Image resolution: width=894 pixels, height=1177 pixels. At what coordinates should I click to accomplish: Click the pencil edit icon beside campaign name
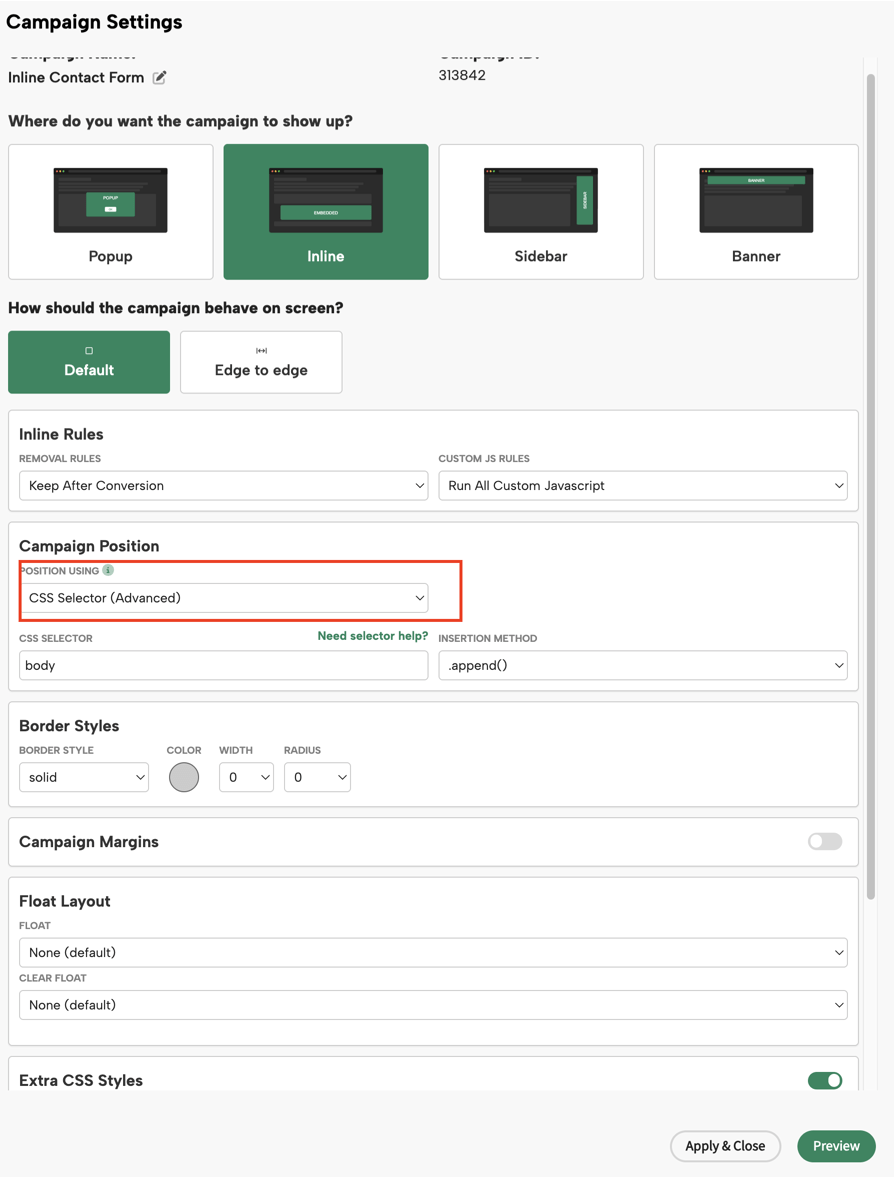point(160,78)
